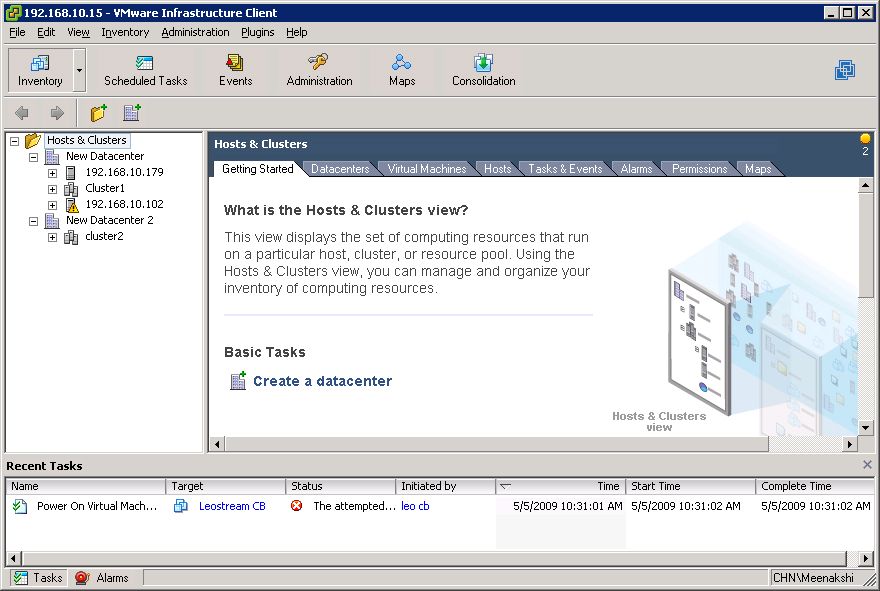
Task: Sort tasks by Start Time column
Action: pyautogui.click(x=690, y=486)
